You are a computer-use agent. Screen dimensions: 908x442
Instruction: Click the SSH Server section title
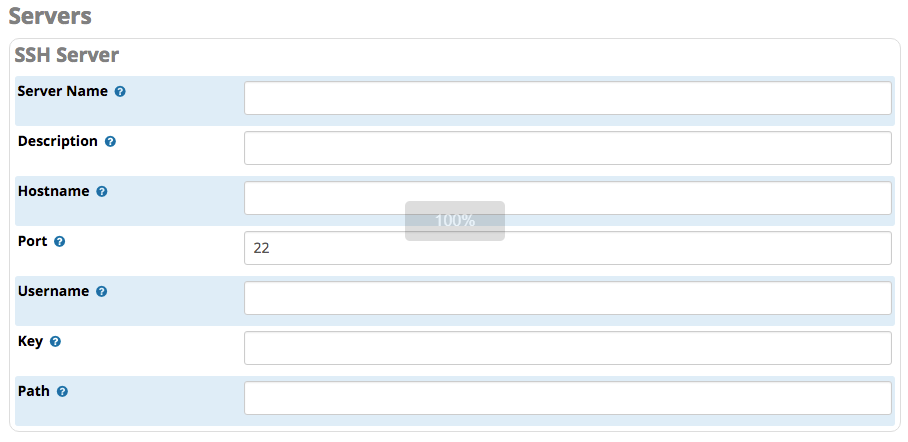[x=67, y=55]
